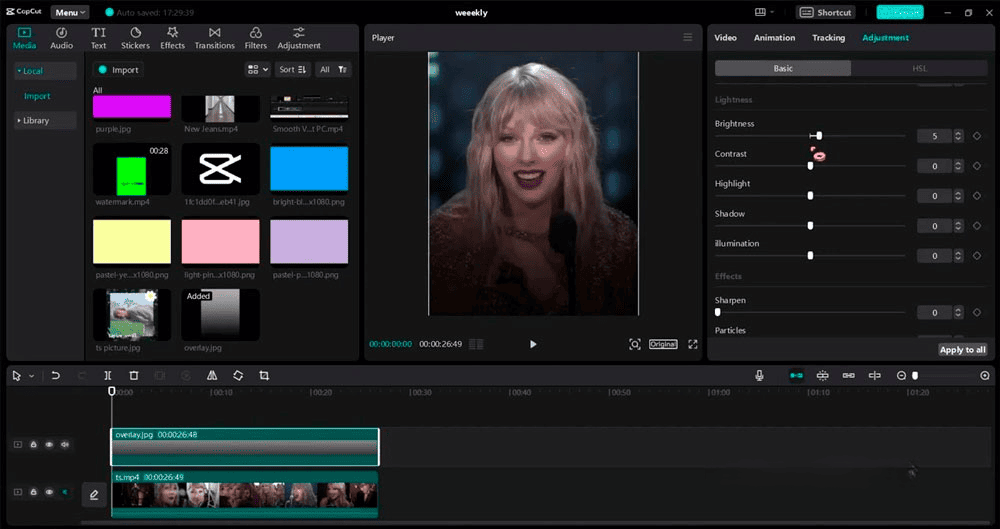Add keyframe diamond for Sharpen
Image resolution: width=1000 pixels, height=529 pixels.
point(976,313)
